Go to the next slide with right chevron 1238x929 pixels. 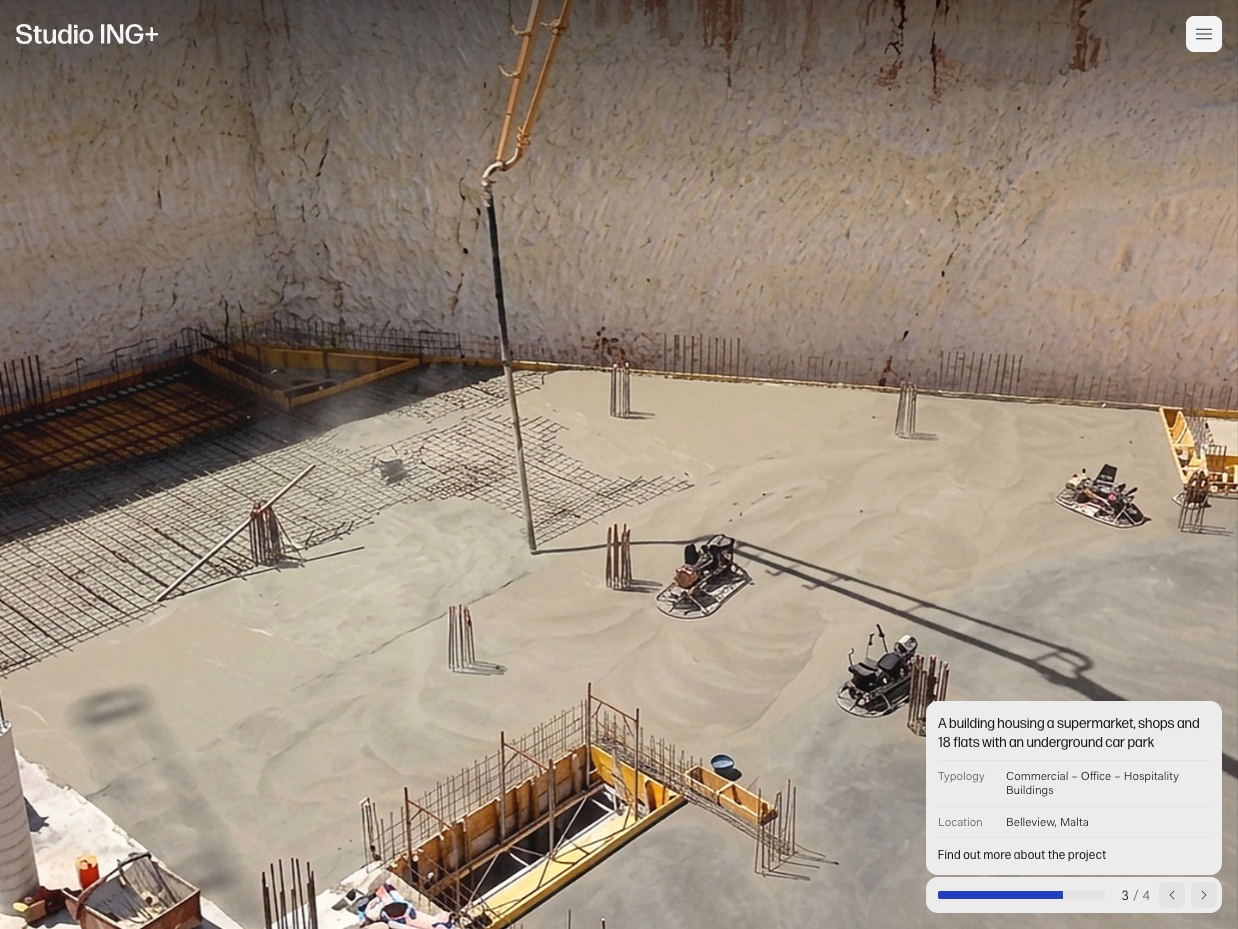(x=1203, y=895)
